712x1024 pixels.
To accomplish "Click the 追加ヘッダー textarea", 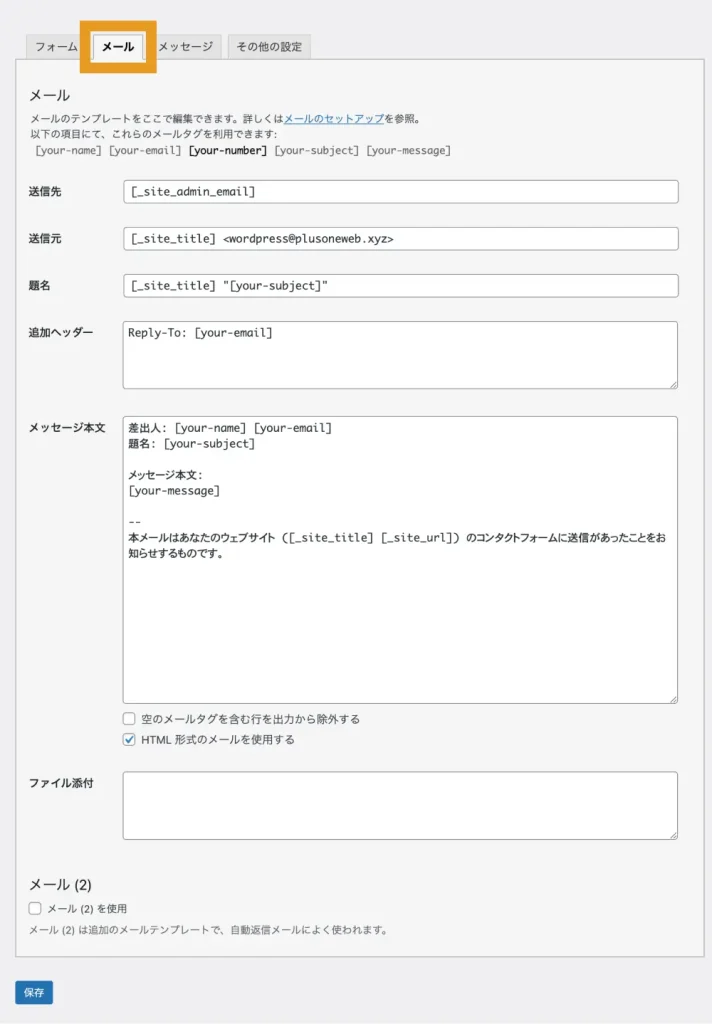I will tap(400, 355).
